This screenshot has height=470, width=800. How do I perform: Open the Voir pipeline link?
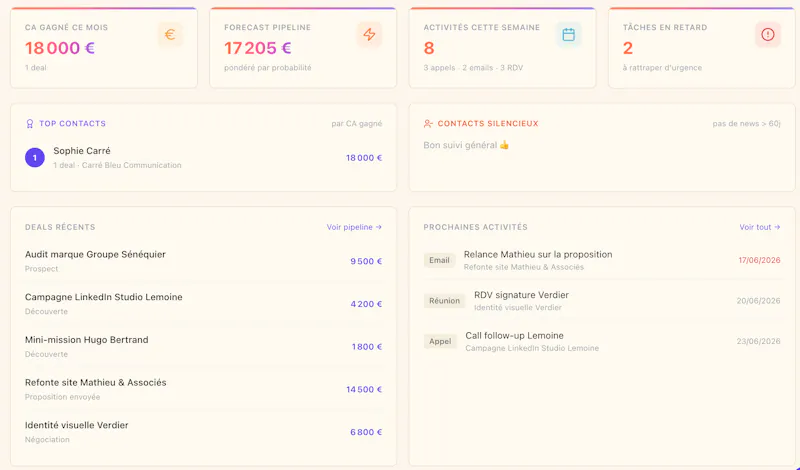pyautogui.click(x=354, y=227)
